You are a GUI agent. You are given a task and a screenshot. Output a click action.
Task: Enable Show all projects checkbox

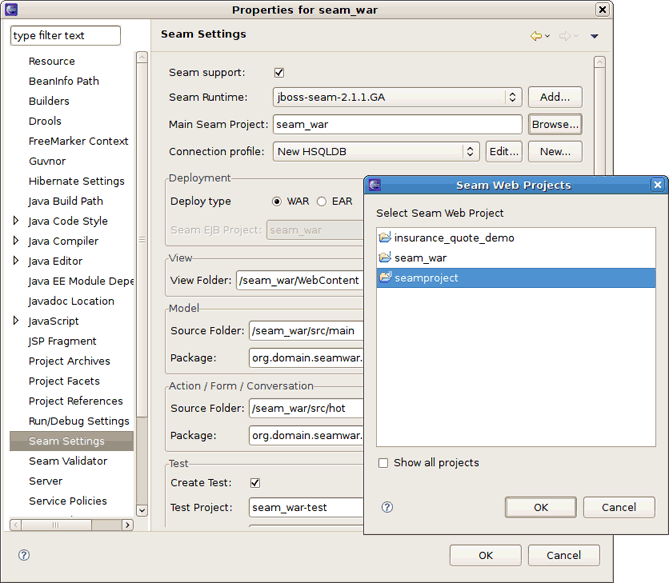pyautogui.click(x=384, y=463)
